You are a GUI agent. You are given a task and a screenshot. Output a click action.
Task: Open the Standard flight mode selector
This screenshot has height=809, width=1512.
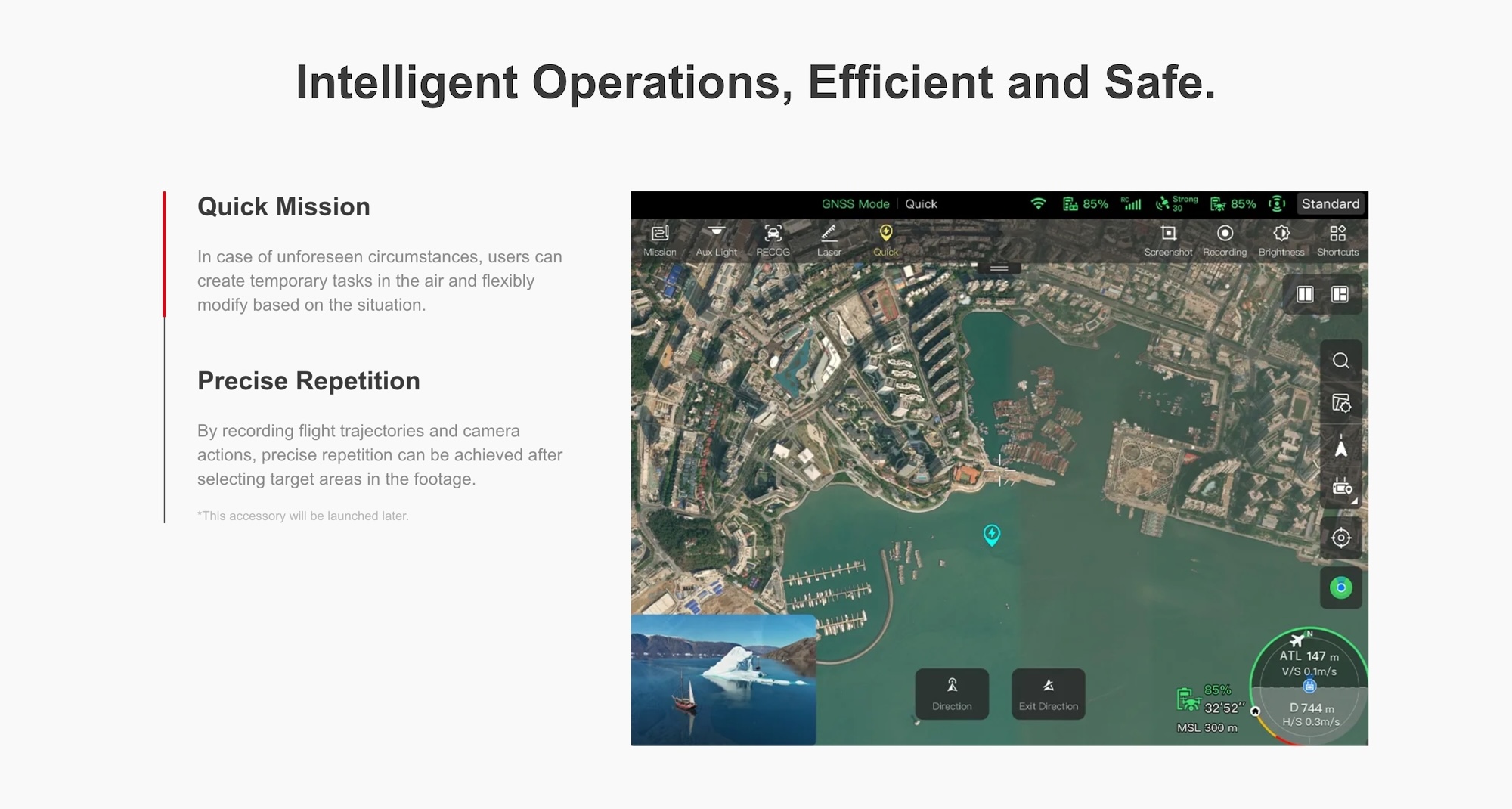1331,203
